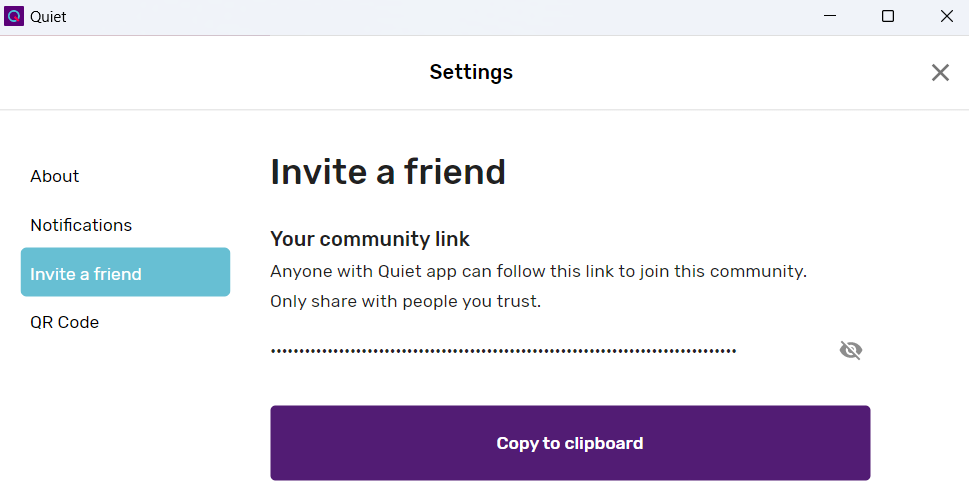Click the Quiet window title text
The image size is (969, 494).
(48, 17)
